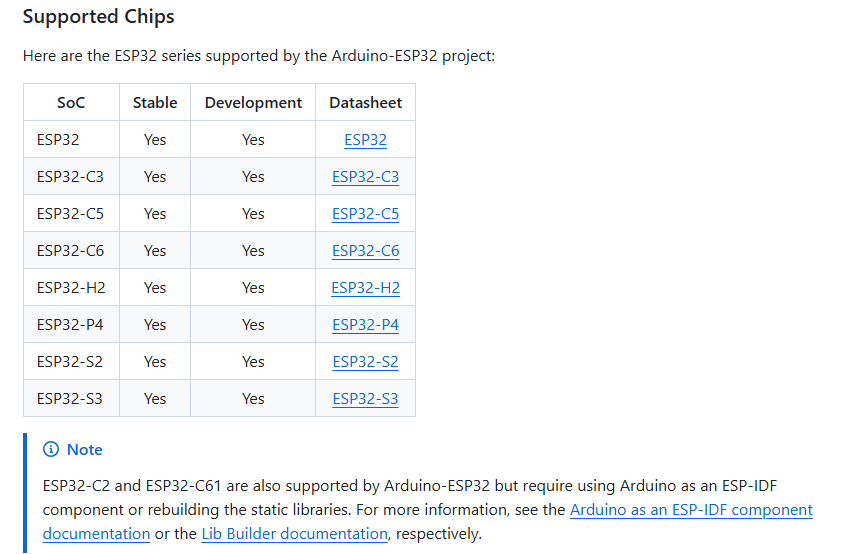Viewport: 850px width, 554px height.
Task: Follow the Arduino as an ESP-IDF component link
Action: [691, 510]
